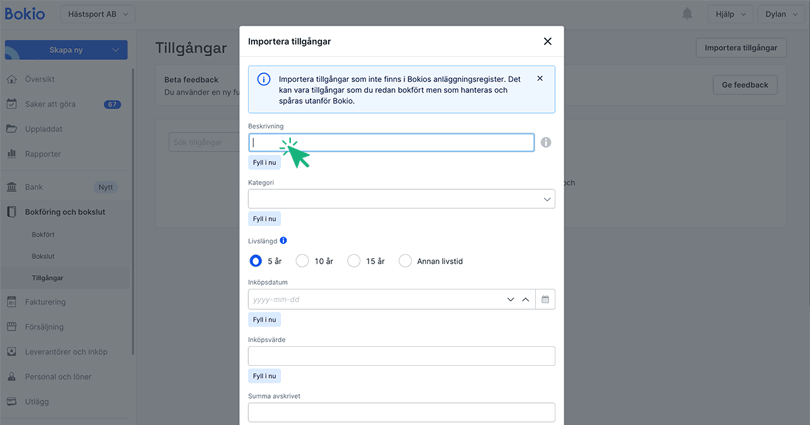Open Rapporter in the sidebar

coord(43,154)
